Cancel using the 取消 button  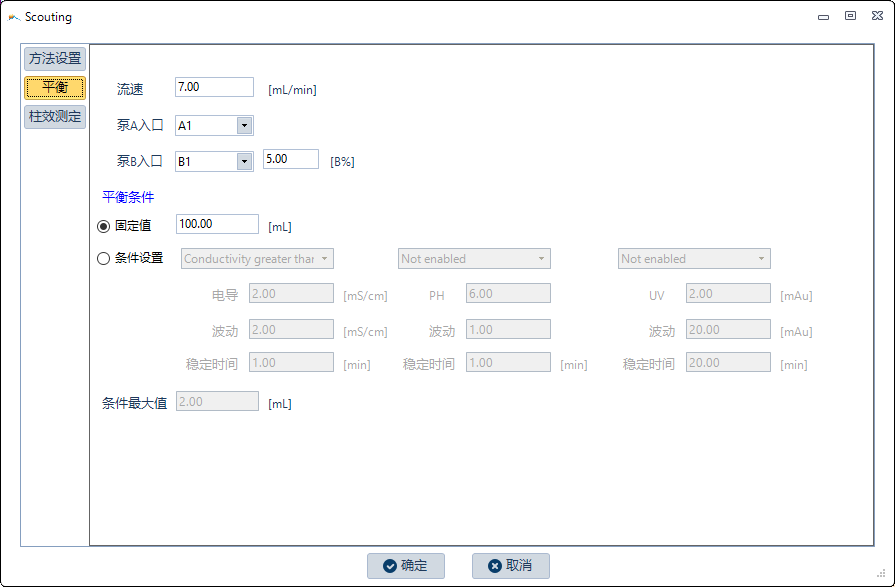(x=510, y=566)
